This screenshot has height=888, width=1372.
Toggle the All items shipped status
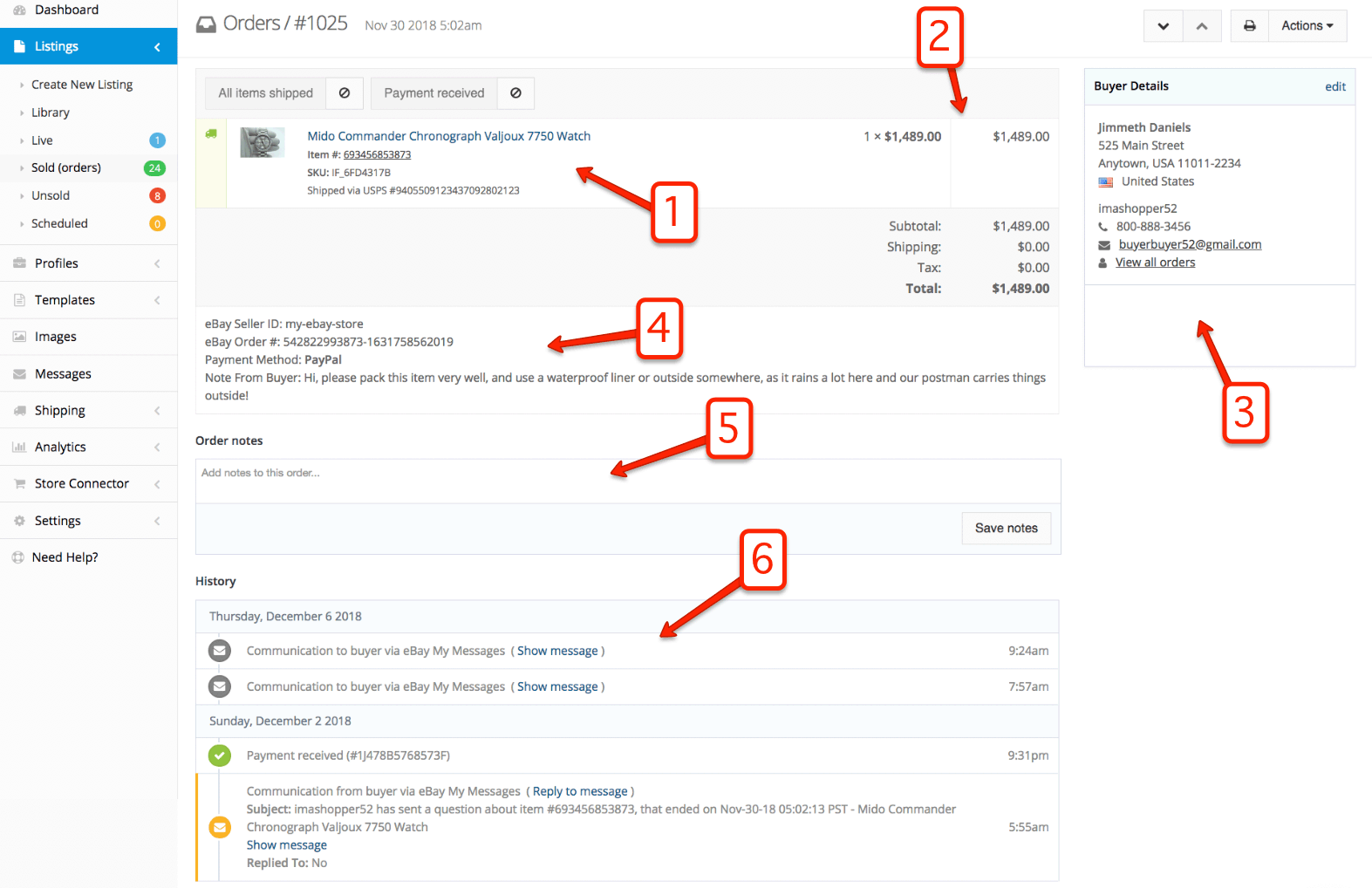(265, 93)
